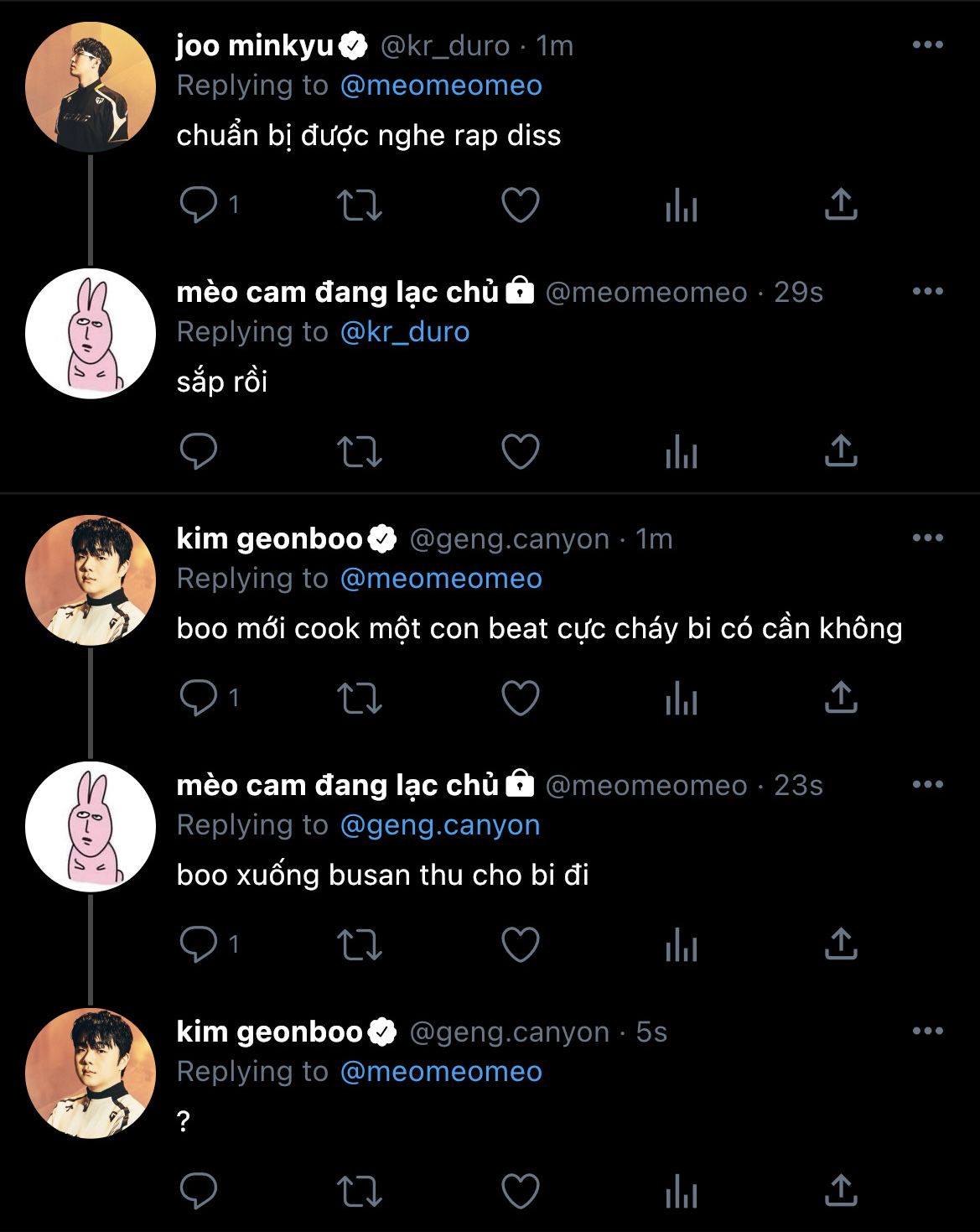Screen dimensions: 980x1232
Task: Reply to joo minkyu's tweet
Action: tap(199, 205)
